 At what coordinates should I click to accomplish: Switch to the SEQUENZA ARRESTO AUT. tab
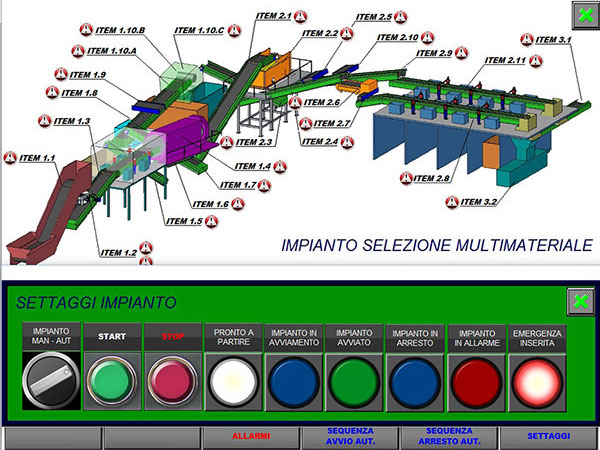(x=447, y=437)
